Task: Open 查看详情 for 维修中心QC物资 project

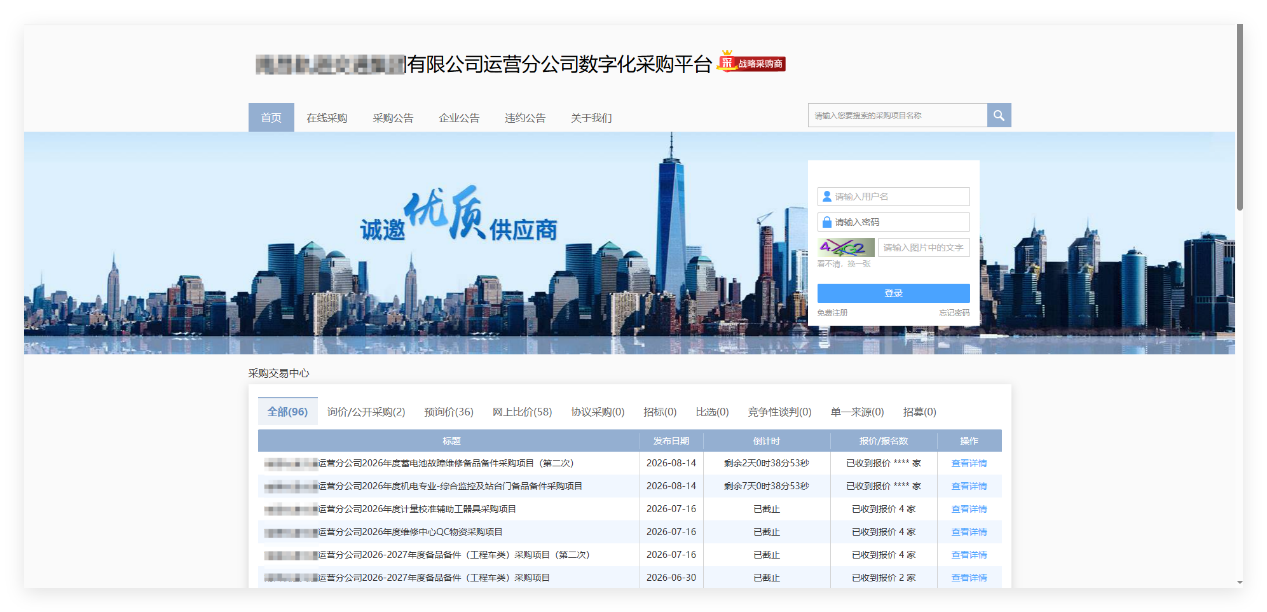Action: click(969, 532)
